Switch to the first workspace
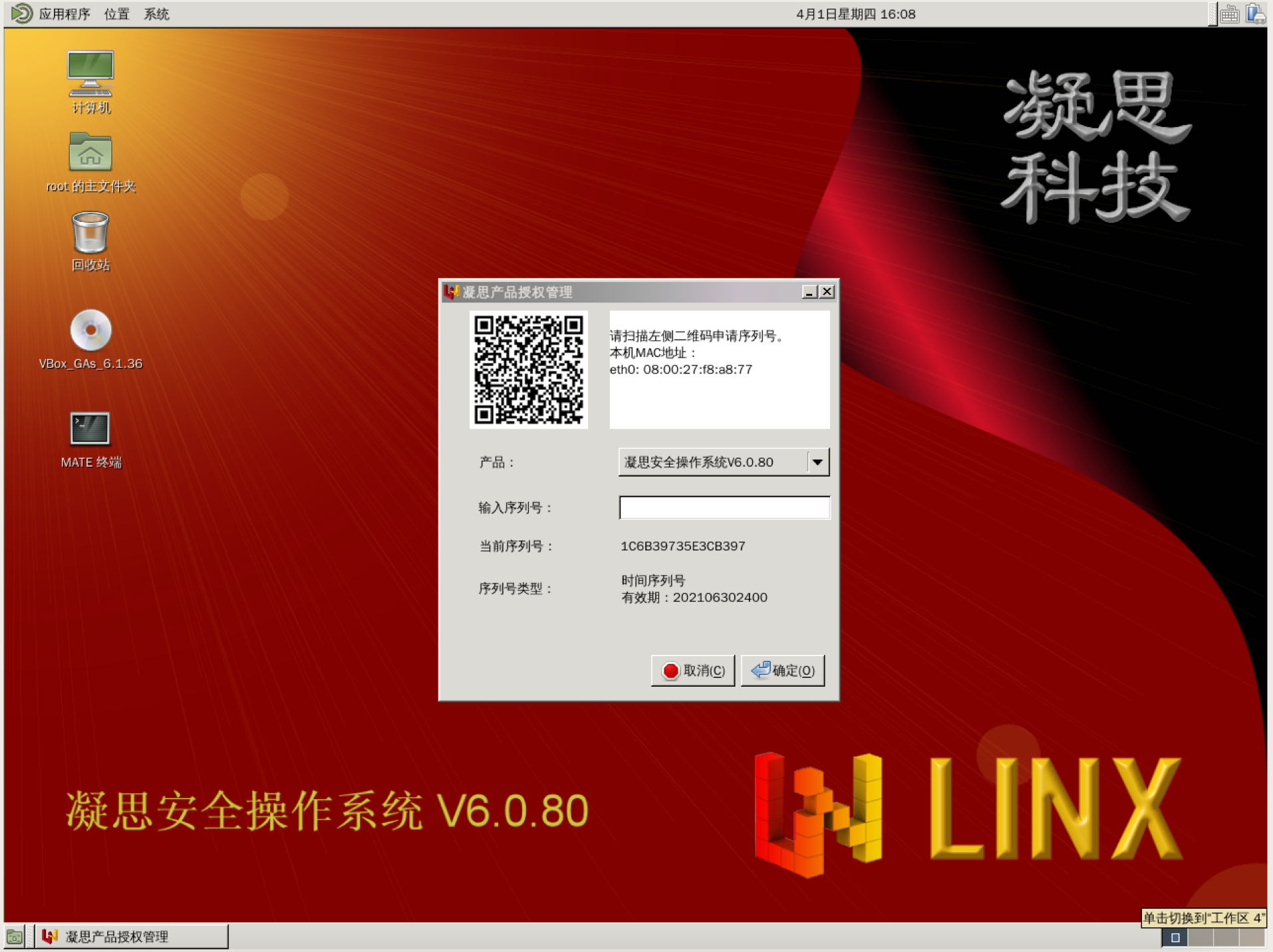 point(1175,937)
